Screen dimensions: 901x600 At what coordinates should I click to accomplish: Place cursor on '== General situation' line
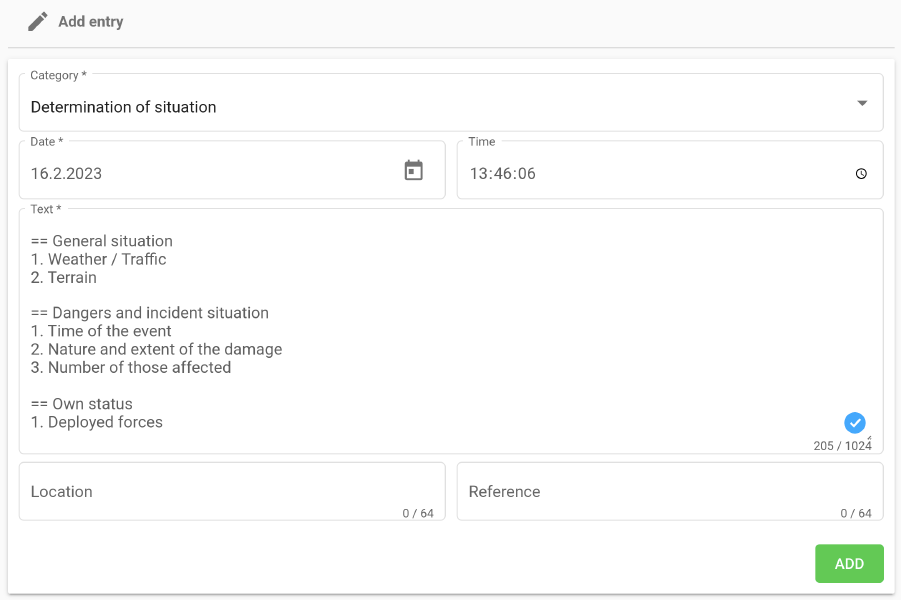pos(102,241)
